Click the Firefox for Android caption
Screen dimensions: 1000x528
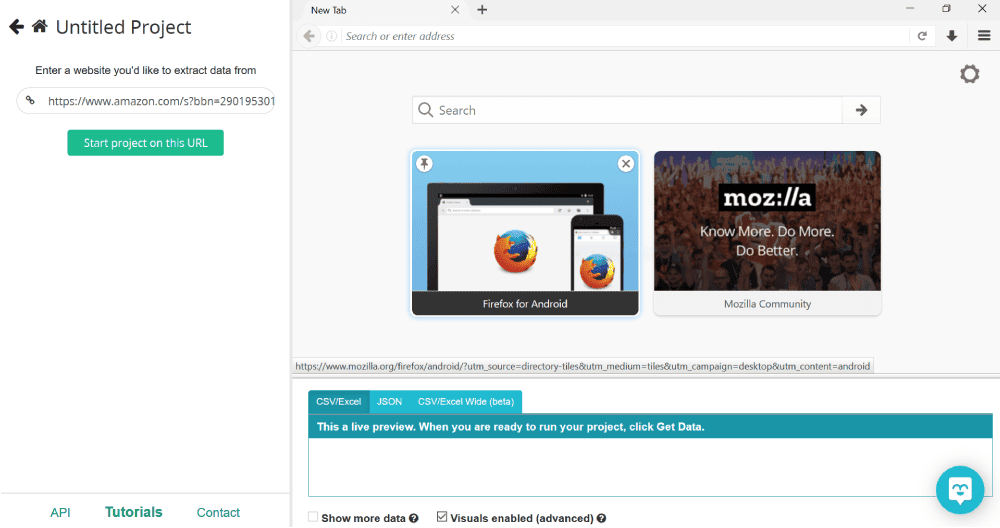[x=525, y=304]
